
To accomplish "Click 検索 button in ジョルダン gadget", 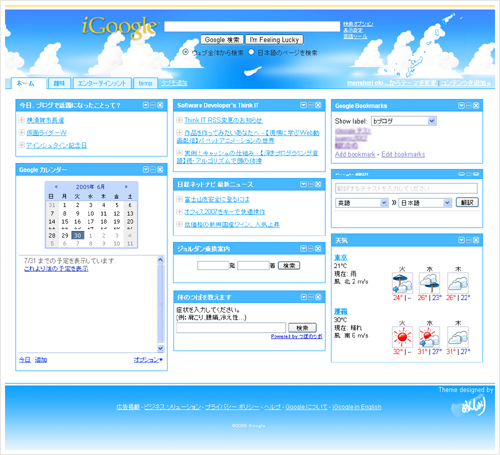I will [289, 266].
